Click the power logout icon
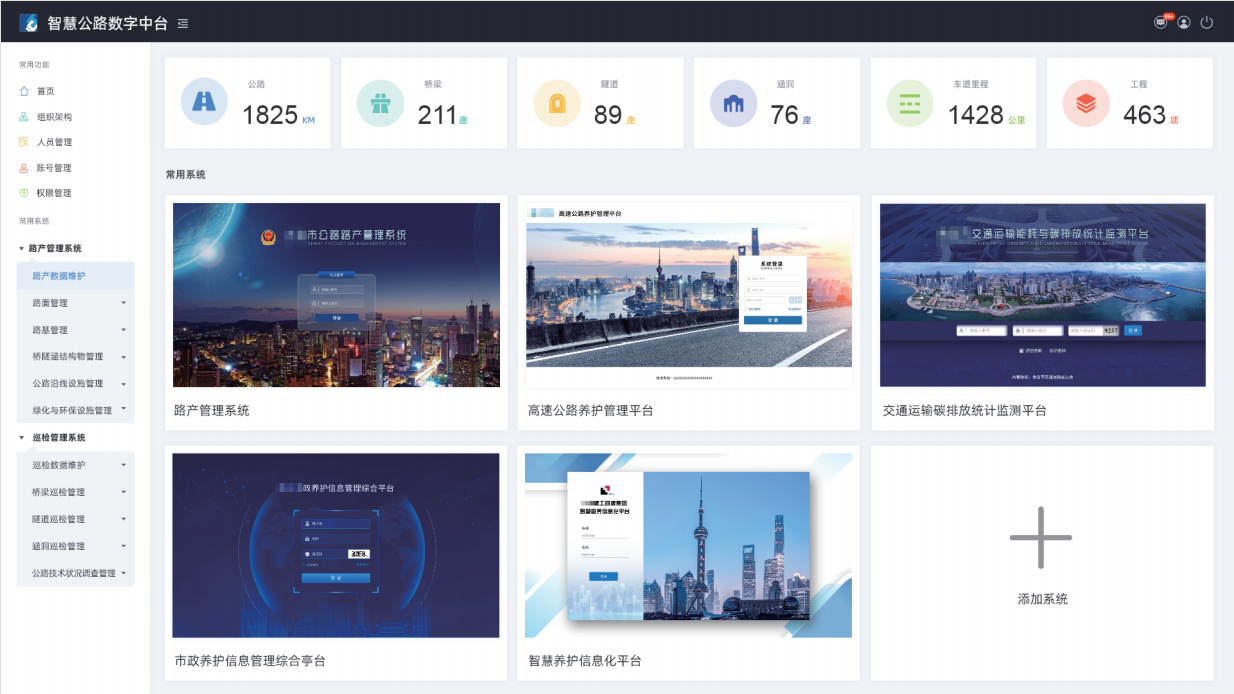Screen dimensions: 1234x694 click(1207, 22)
